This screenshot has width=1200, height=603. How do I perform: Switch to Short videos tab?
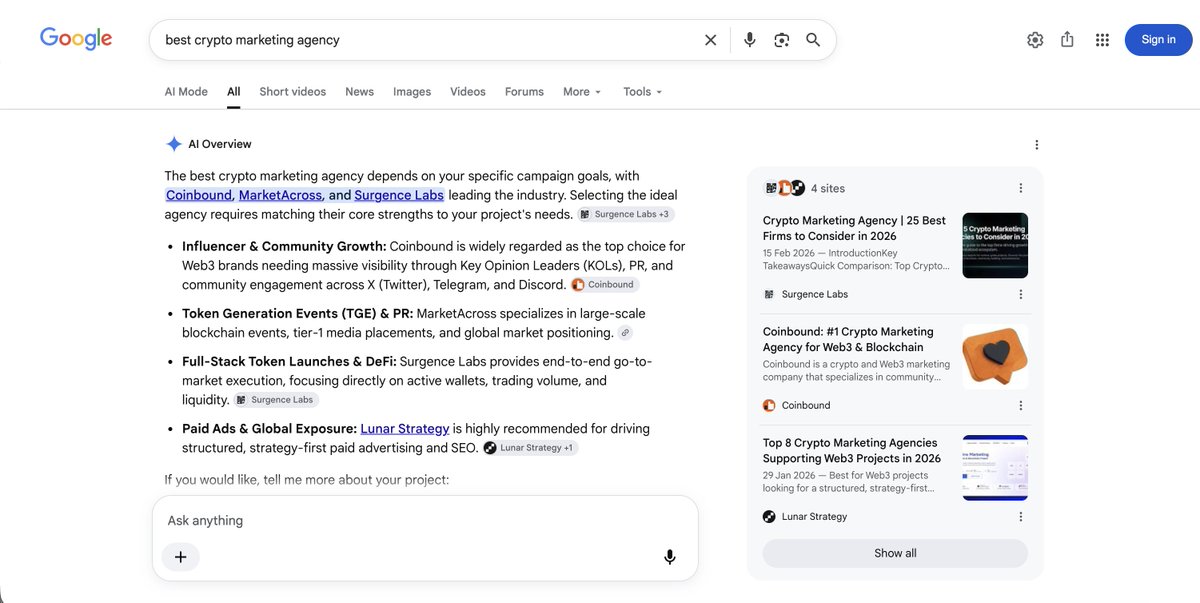tap(293, 91)
